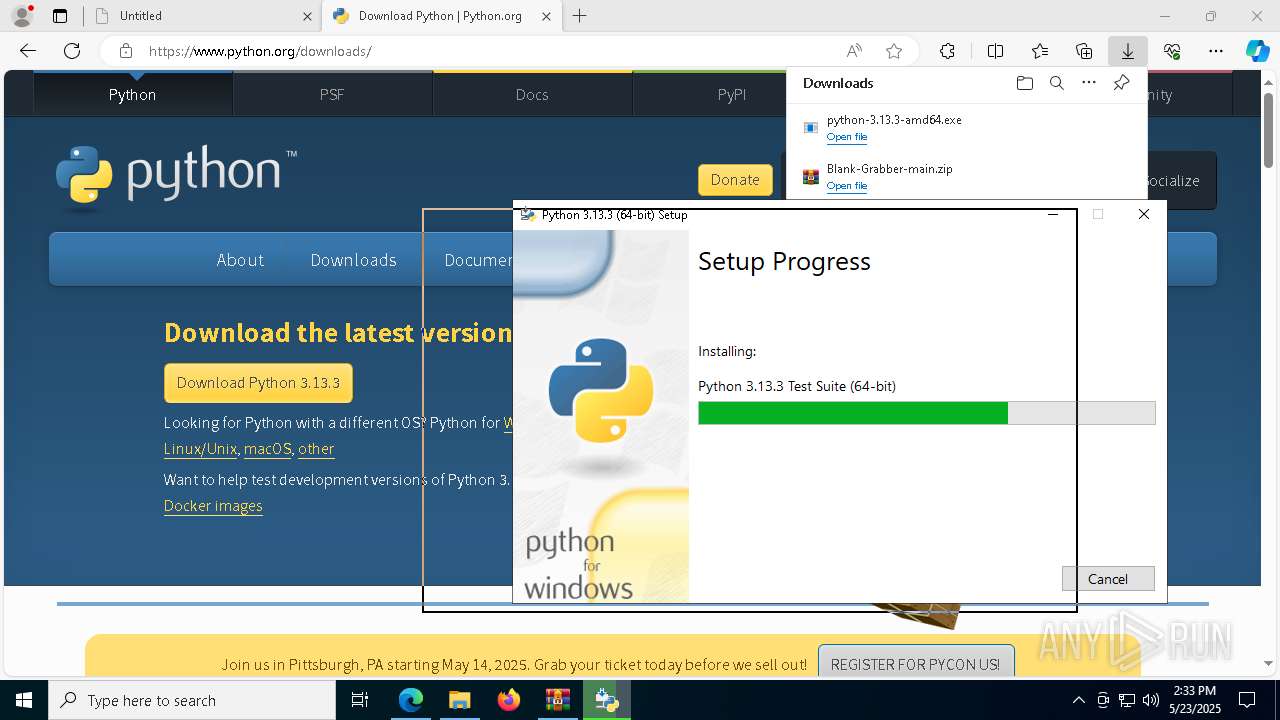This screenshot has height=720, width=1280.
Task: Launch the Copilot sidebar icon
Action: 1257,51
